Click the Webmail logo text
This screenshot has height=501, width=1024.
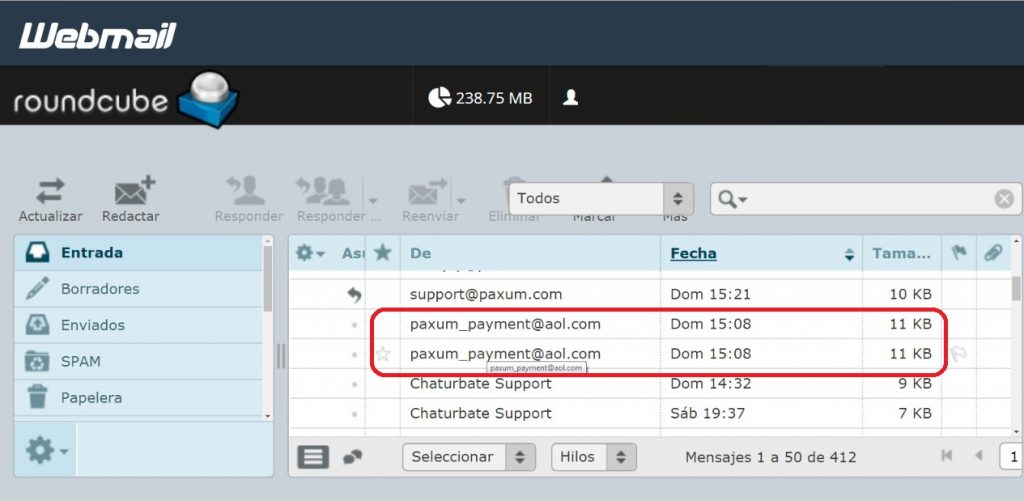click(x=98, y=36)
